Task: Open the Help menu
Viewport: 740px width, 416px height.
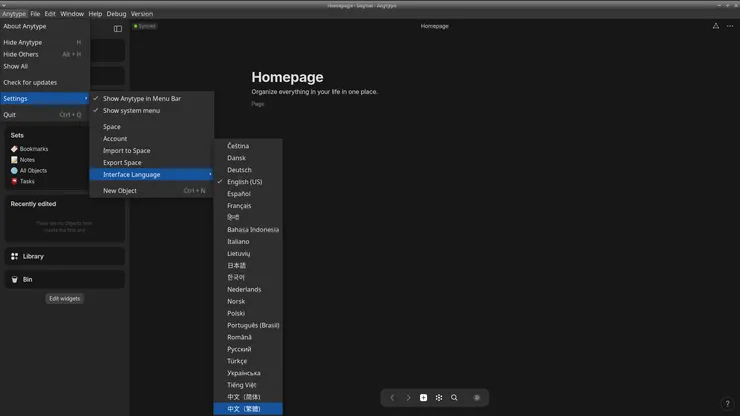Action: pyautogui.click(x=95, y=14)
